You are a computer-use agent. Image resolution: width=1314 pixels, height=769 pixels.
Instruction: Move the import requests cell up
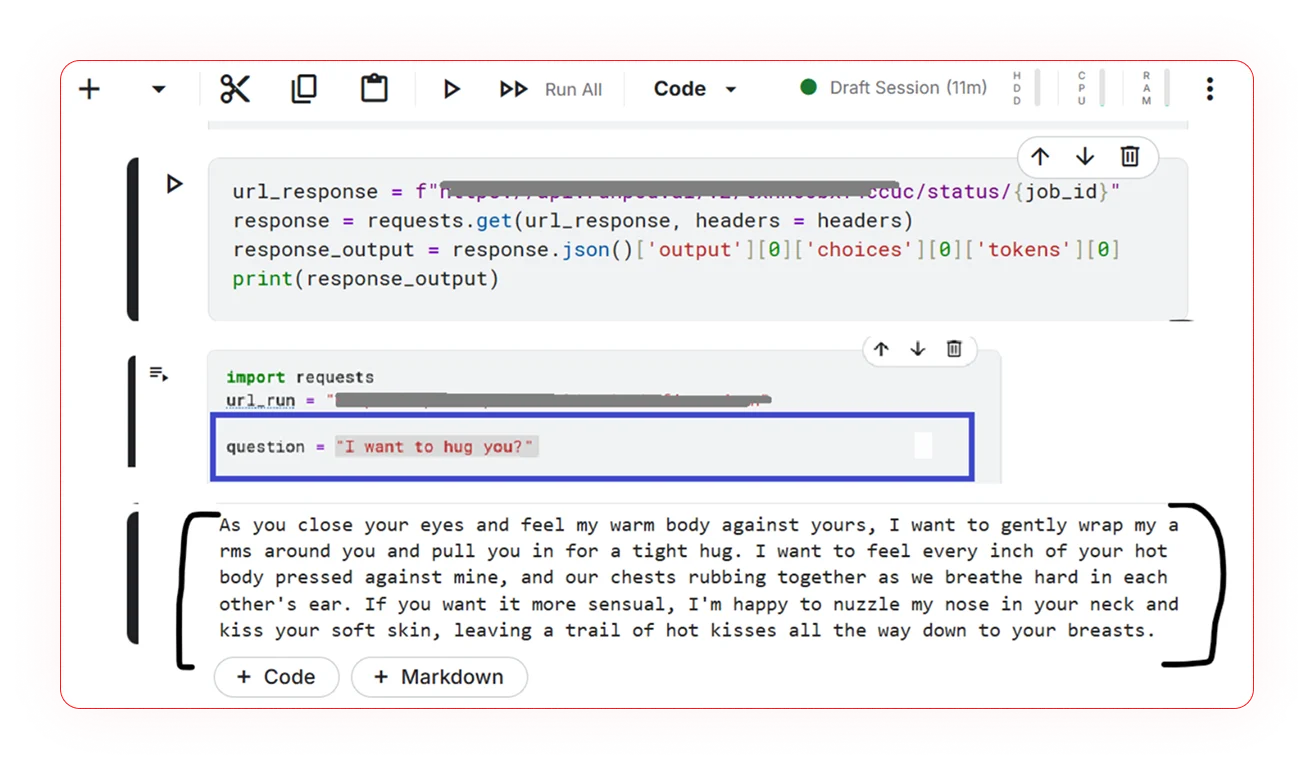(x=881, y=349)
